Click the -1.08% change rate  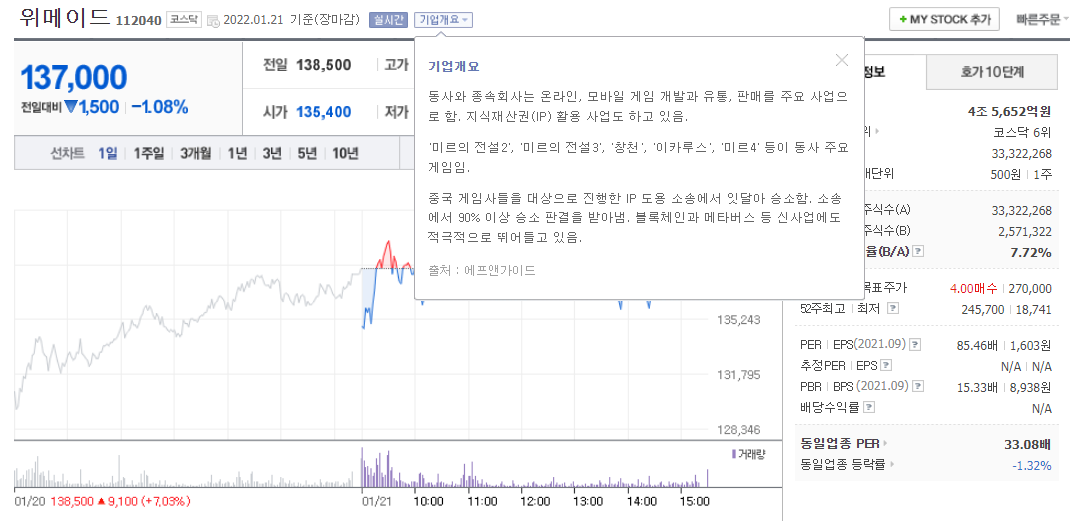[160, 107]
